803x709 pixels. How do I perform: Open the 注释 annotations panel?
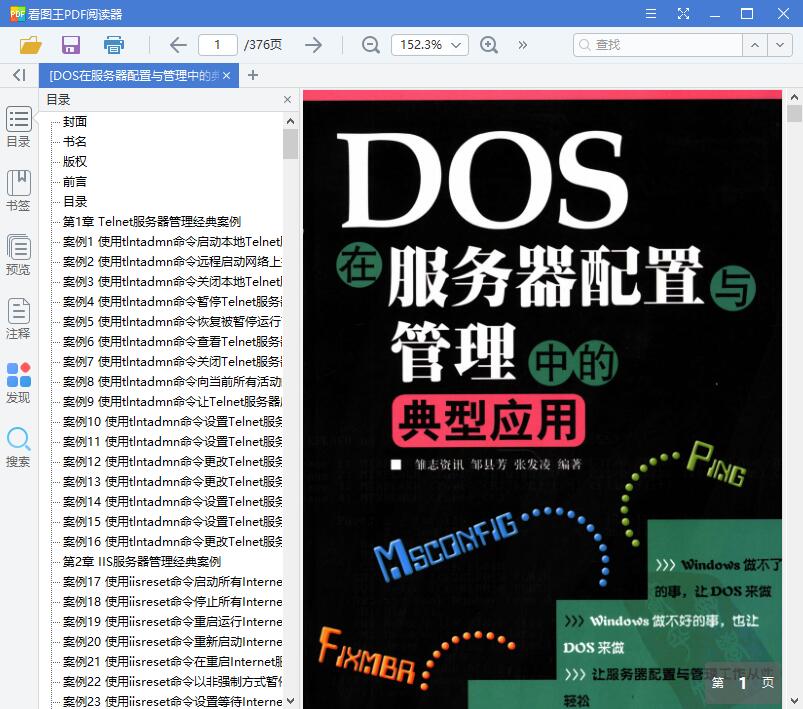(18, 319)
